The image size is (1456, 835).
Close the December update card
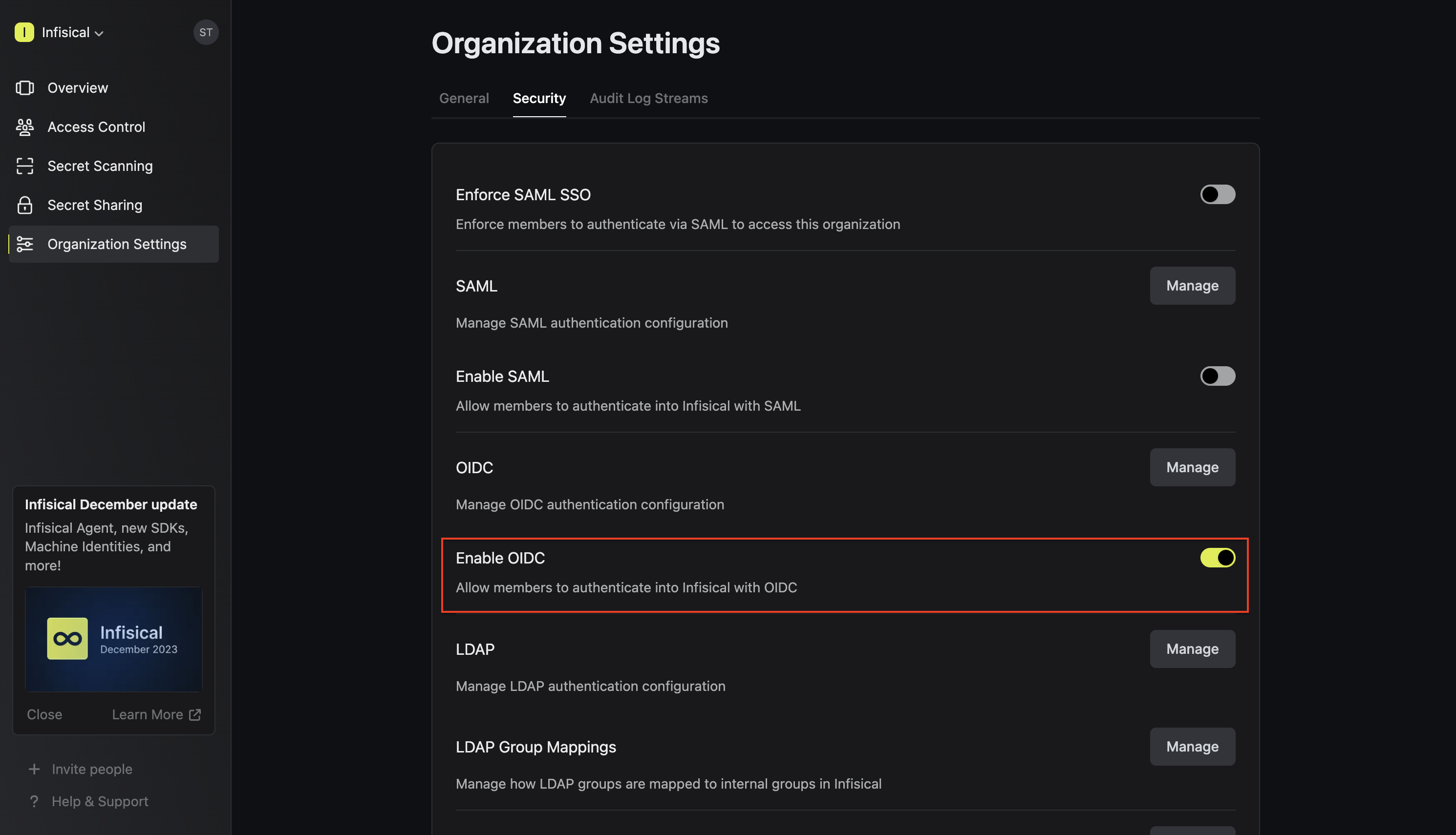[44, 714]
